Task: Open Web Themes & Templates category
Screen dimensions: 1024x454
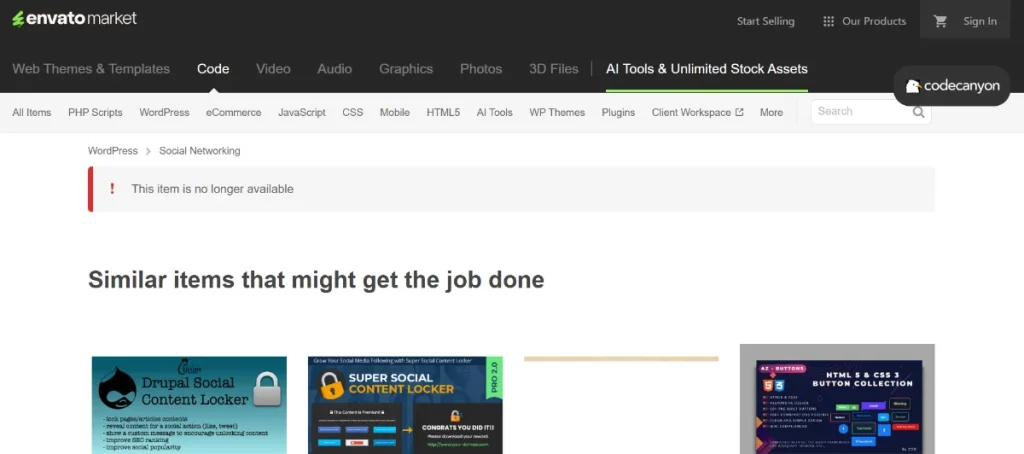Action: click(91, 69)
